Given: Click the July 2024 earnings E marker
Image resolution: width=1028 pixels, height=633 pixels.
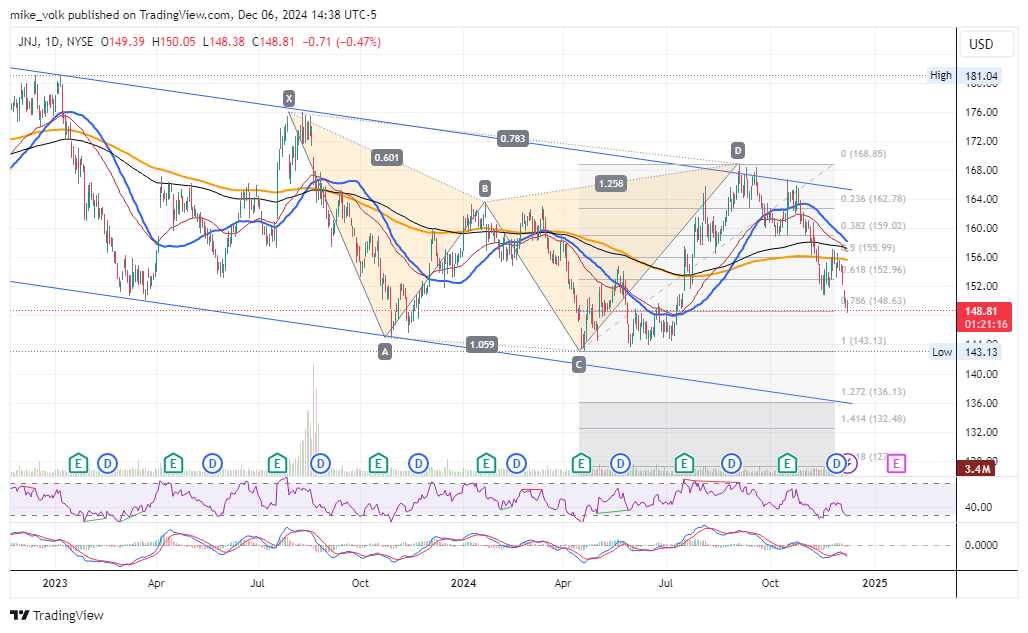Looking at the screenshot, I should click(684, 464).
